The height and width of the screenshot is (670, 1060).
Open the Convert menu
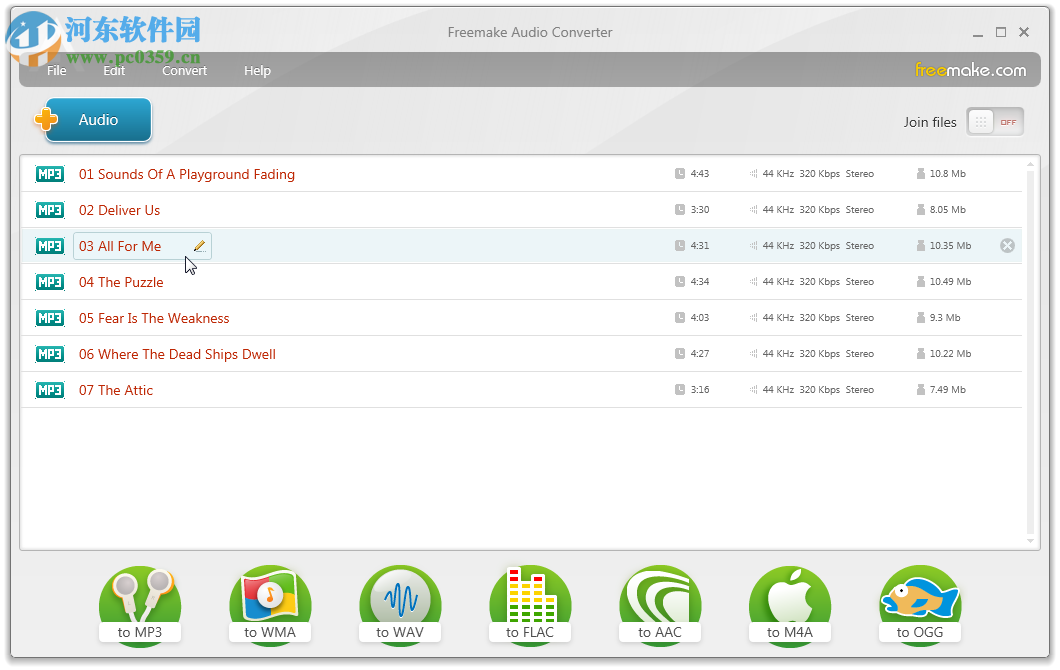(184, 70)
